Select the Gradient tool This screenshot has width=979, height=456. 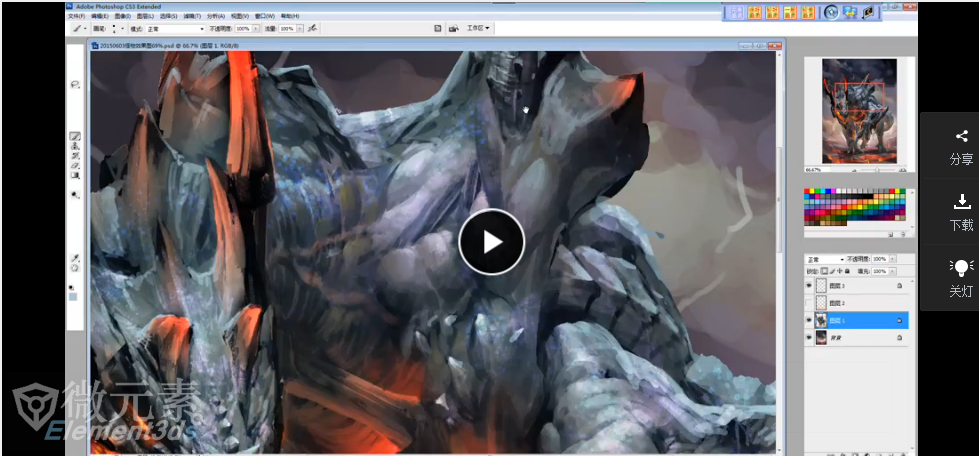75,176
